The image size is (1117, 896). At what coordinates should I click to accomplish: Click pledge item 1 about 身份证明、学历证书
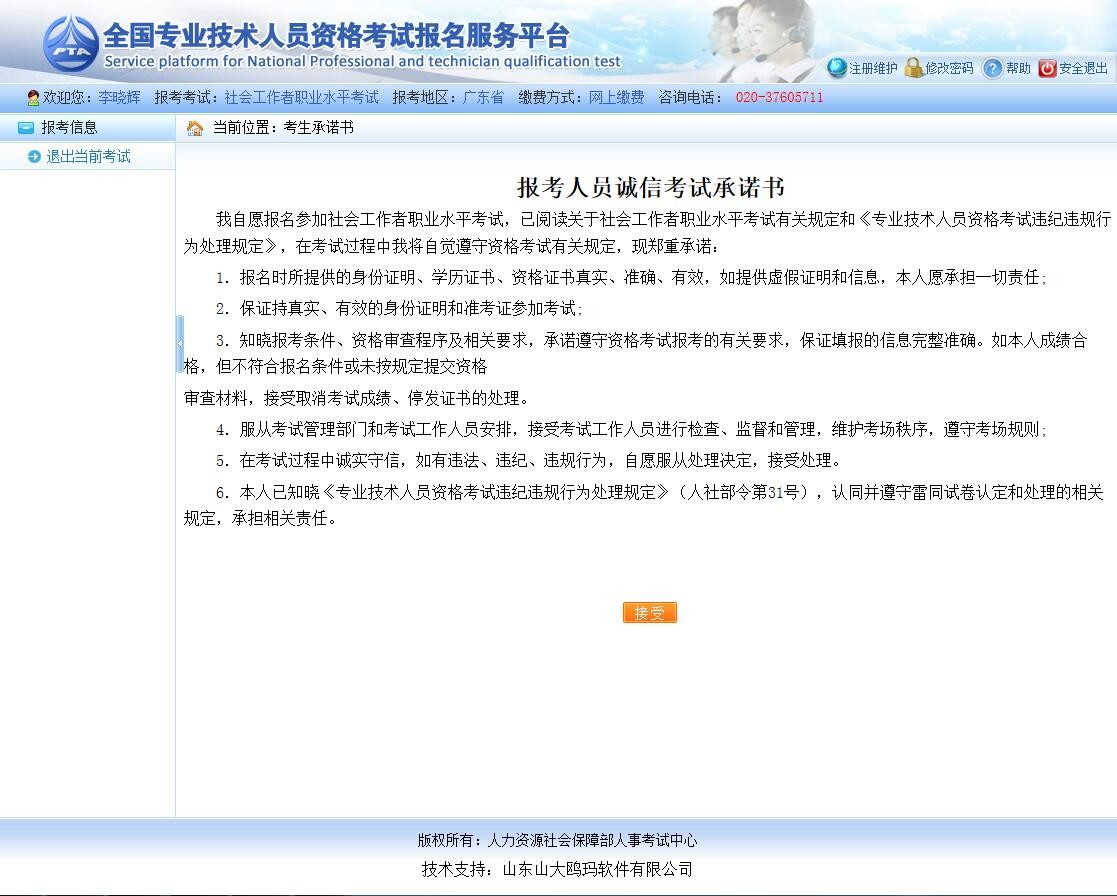631,278
